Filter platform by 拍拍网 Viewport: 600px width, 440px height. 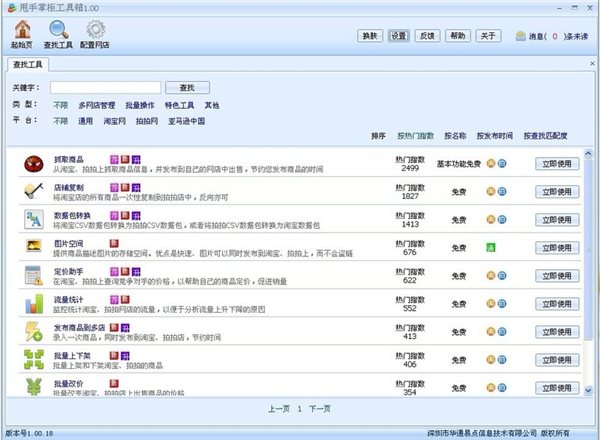tap(147, 121)
